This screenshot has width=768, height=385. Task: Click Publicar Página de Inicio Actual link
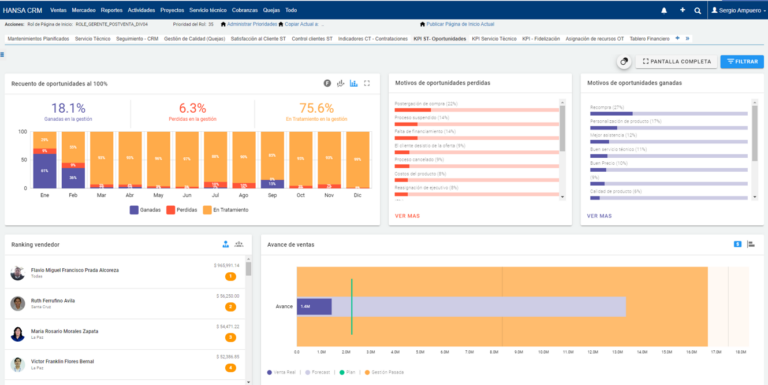click(x=460, y=24)
